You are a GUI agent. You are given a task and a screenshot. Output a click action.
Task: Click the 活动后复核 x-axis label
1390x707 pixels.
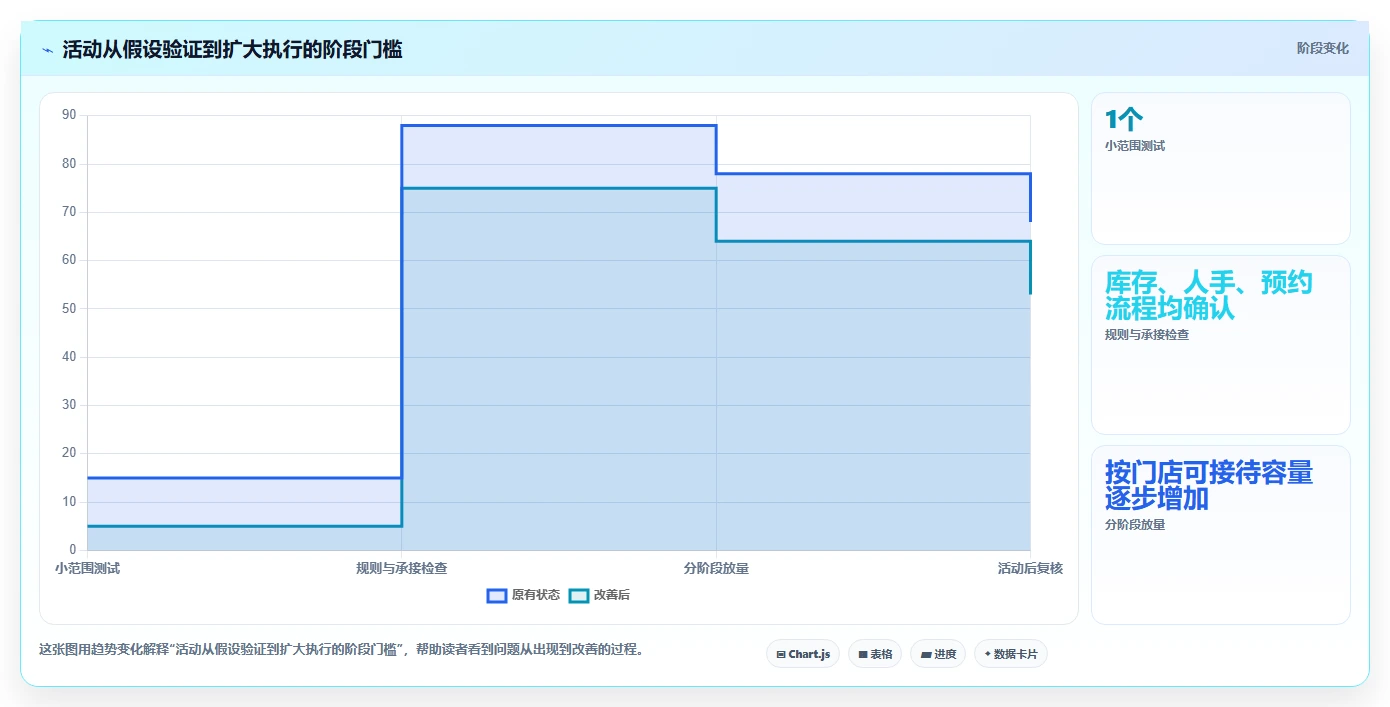coord(1030,568)
